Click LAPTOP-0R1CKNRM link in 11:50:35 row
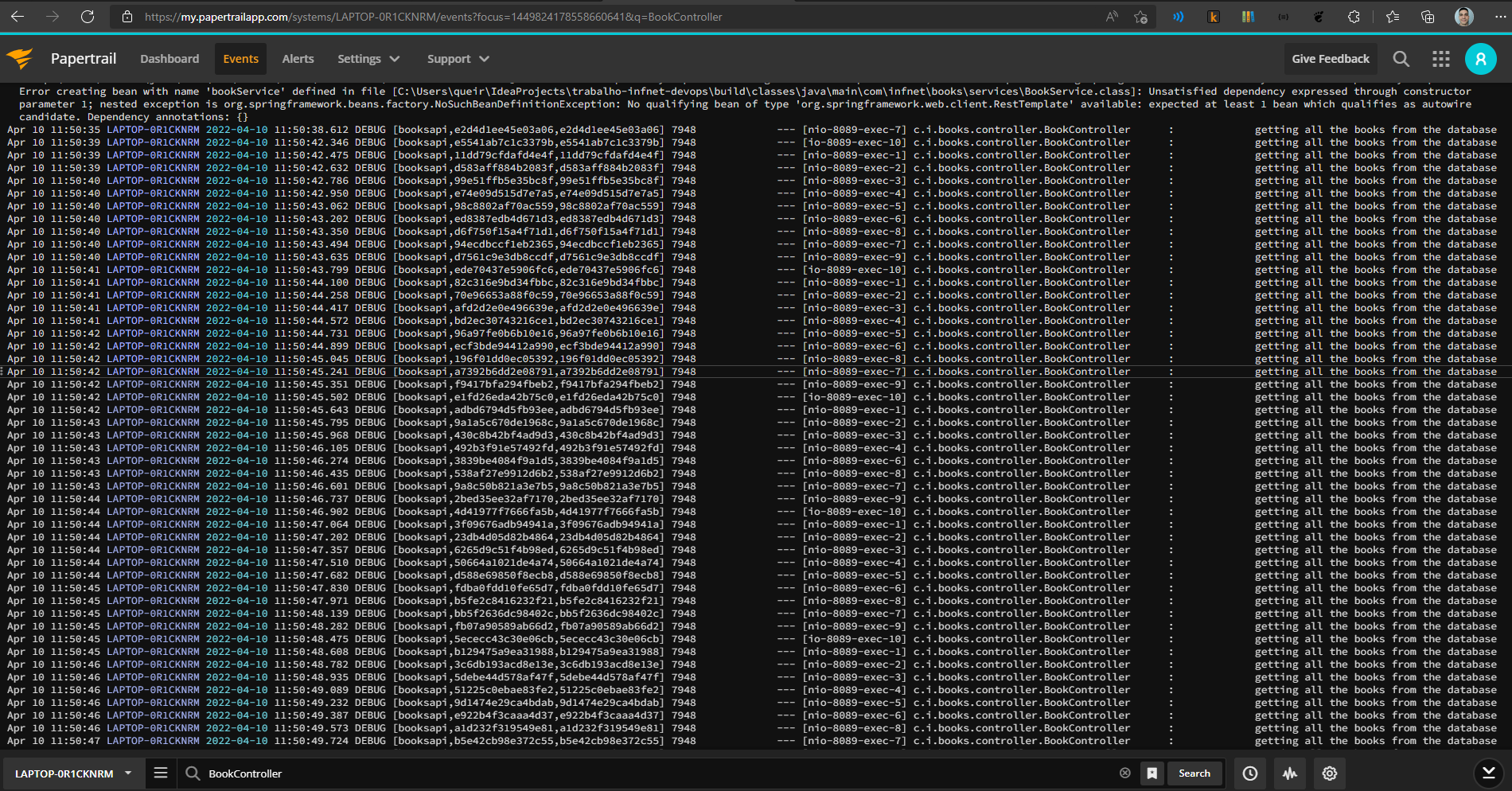Screen dimensions: 1512x791 click(x=153, y=130)
